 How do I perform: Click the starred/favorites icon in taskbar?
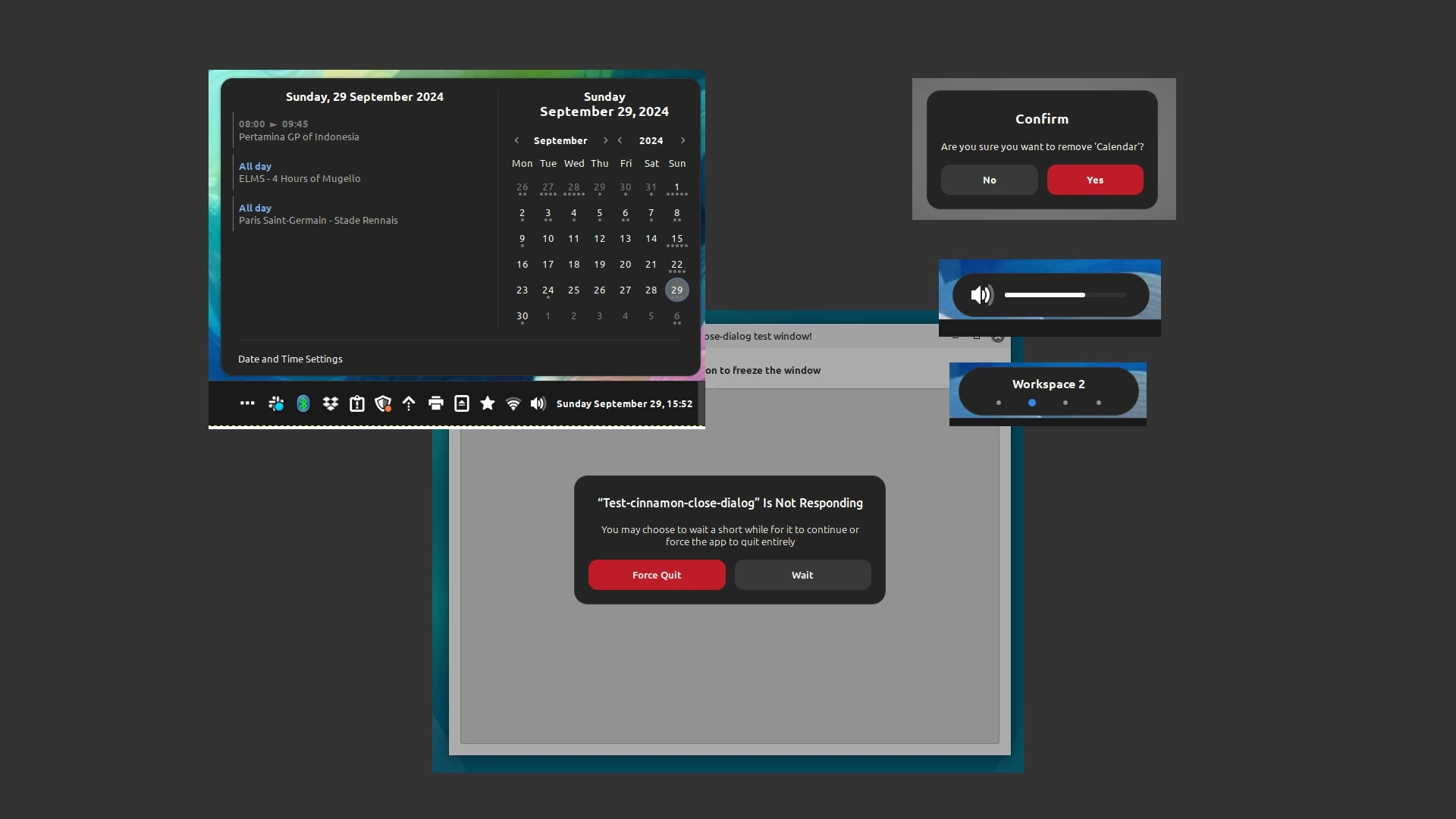tap(487, 403)
